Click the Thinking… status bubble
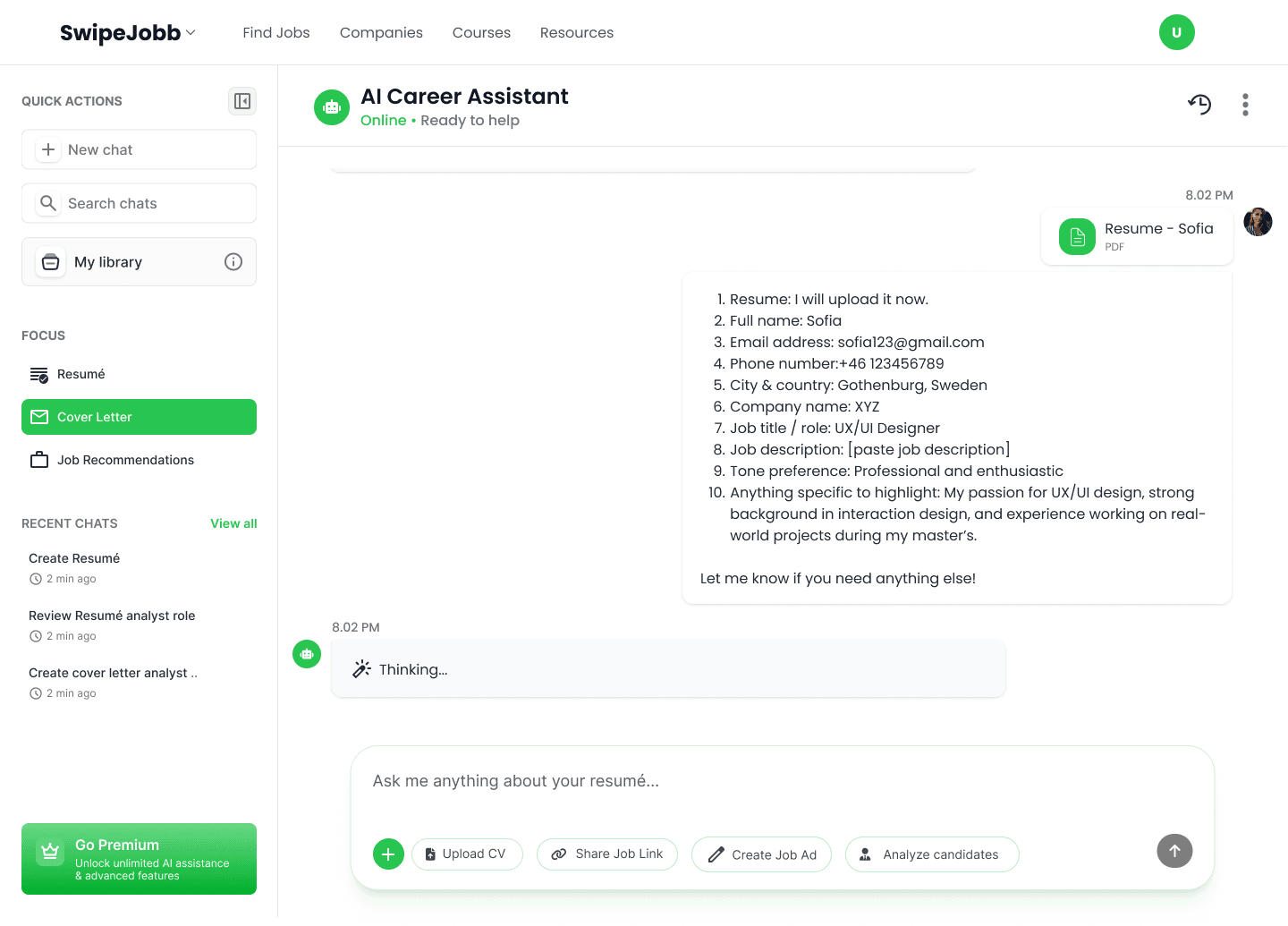 668,669
